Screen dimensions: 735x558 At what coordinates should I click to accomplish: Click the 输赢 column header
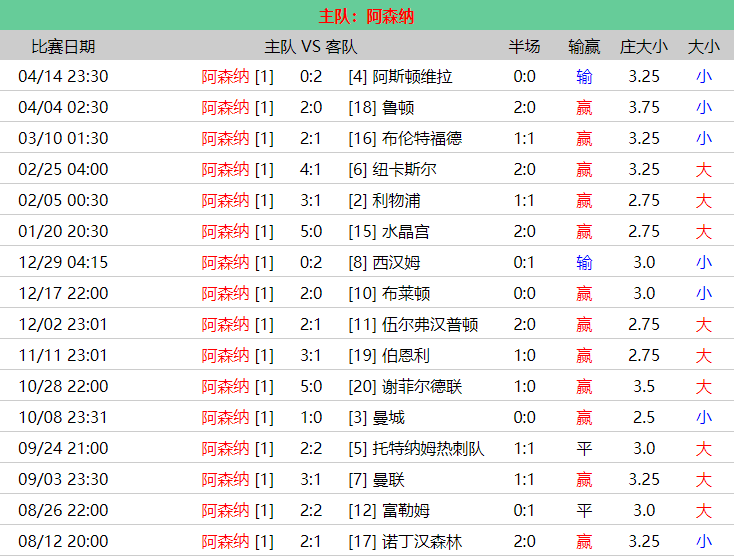[x=584, y=46]
